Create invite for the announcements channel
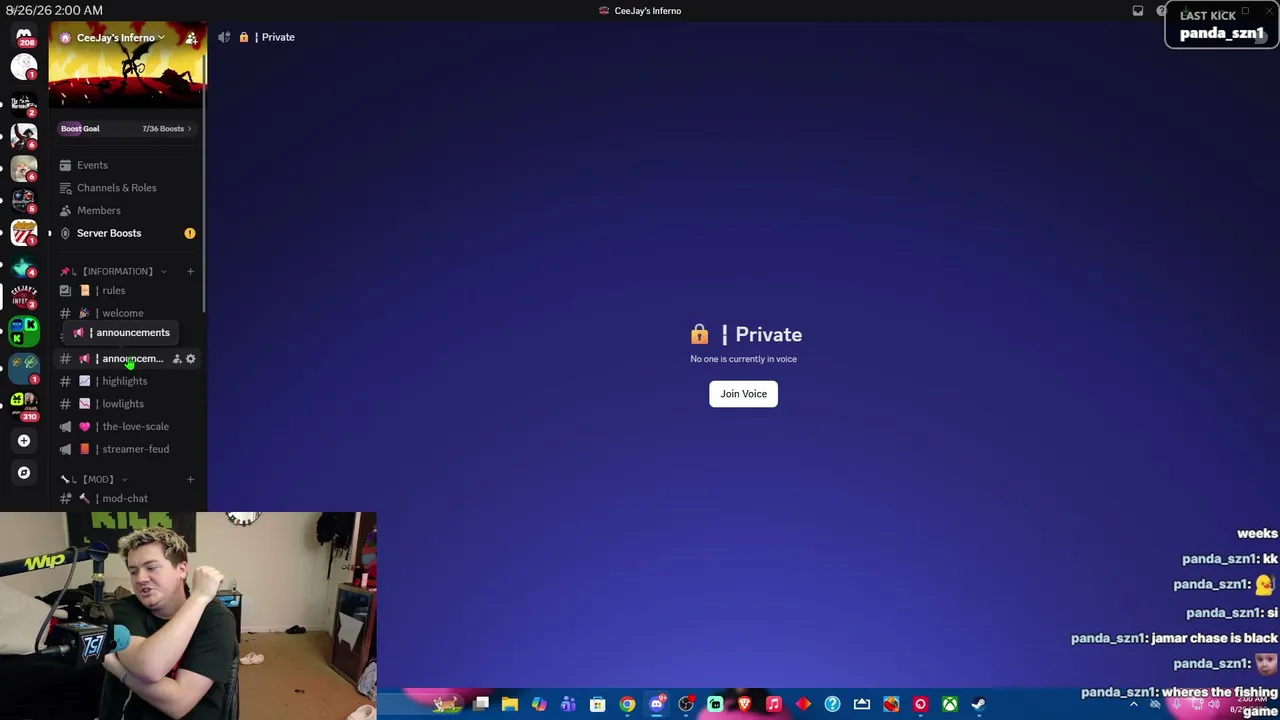The image size is (1280, 720). point(177,359)
